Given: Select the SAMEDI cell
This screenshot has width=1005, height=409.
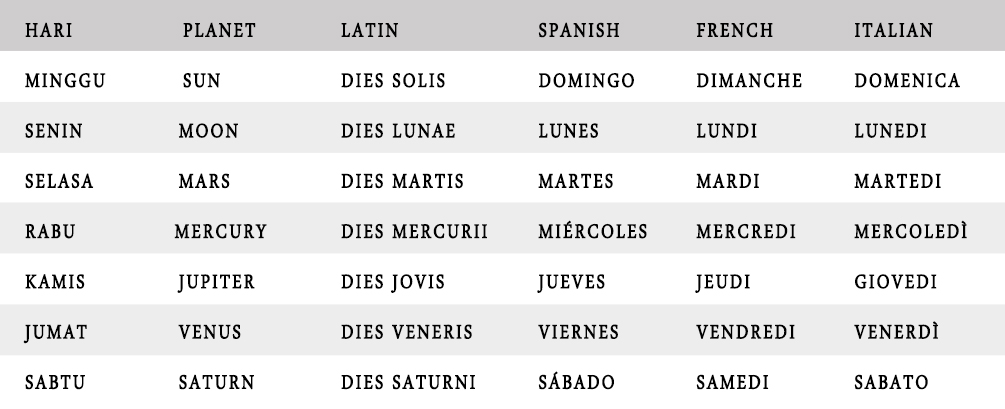Looking at the screenshot, I should (x=733, y=383).
